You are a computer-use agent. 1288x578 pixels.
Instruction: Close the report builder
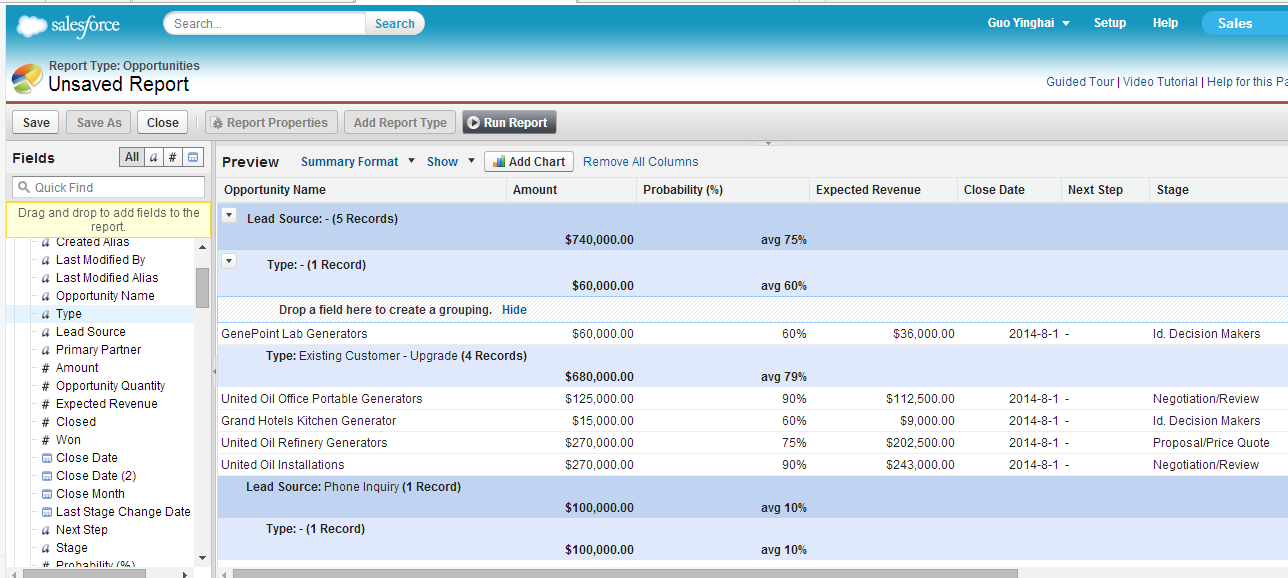point(162,123)
